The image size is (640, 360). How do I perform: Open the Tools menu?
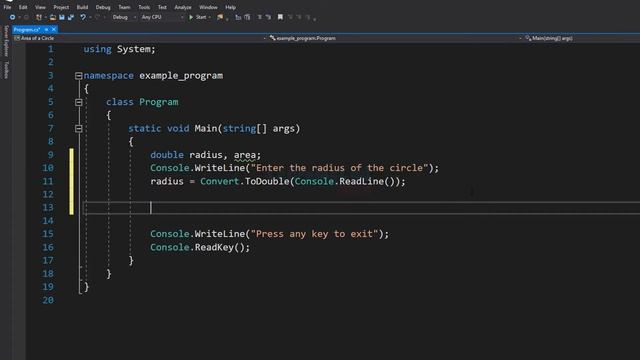point(144,7)
